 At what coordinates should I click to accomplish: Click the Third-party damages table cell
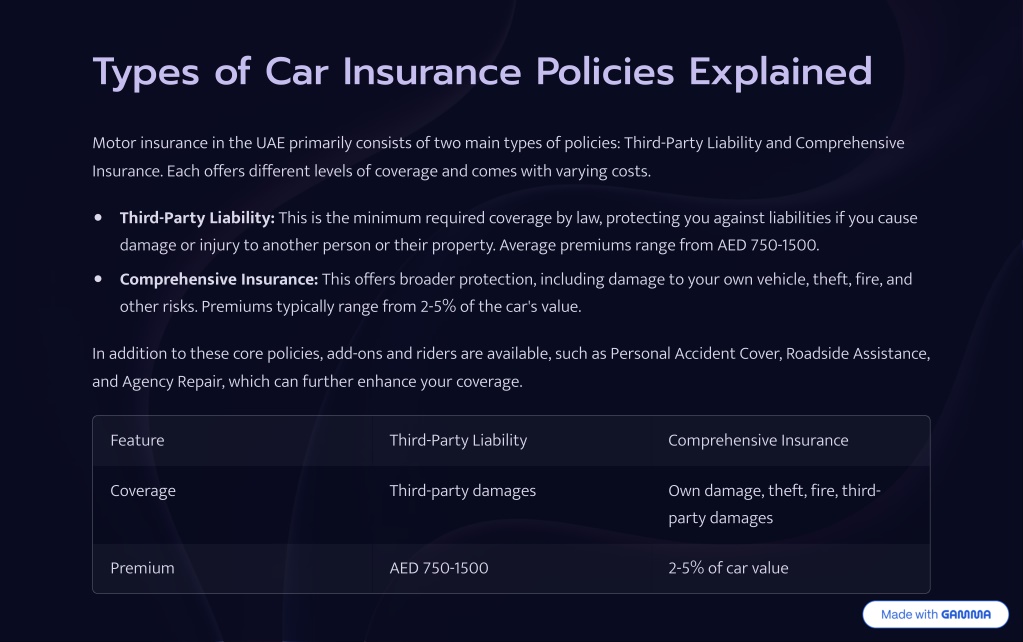coord(511,504)
